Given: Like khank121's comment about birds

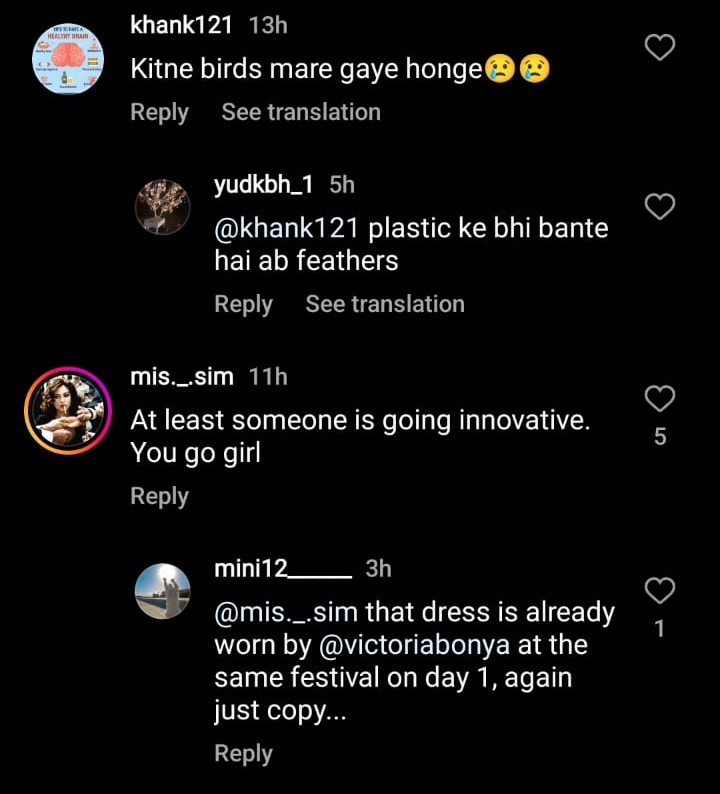Looking at the screenshot, I should (660, 47).
